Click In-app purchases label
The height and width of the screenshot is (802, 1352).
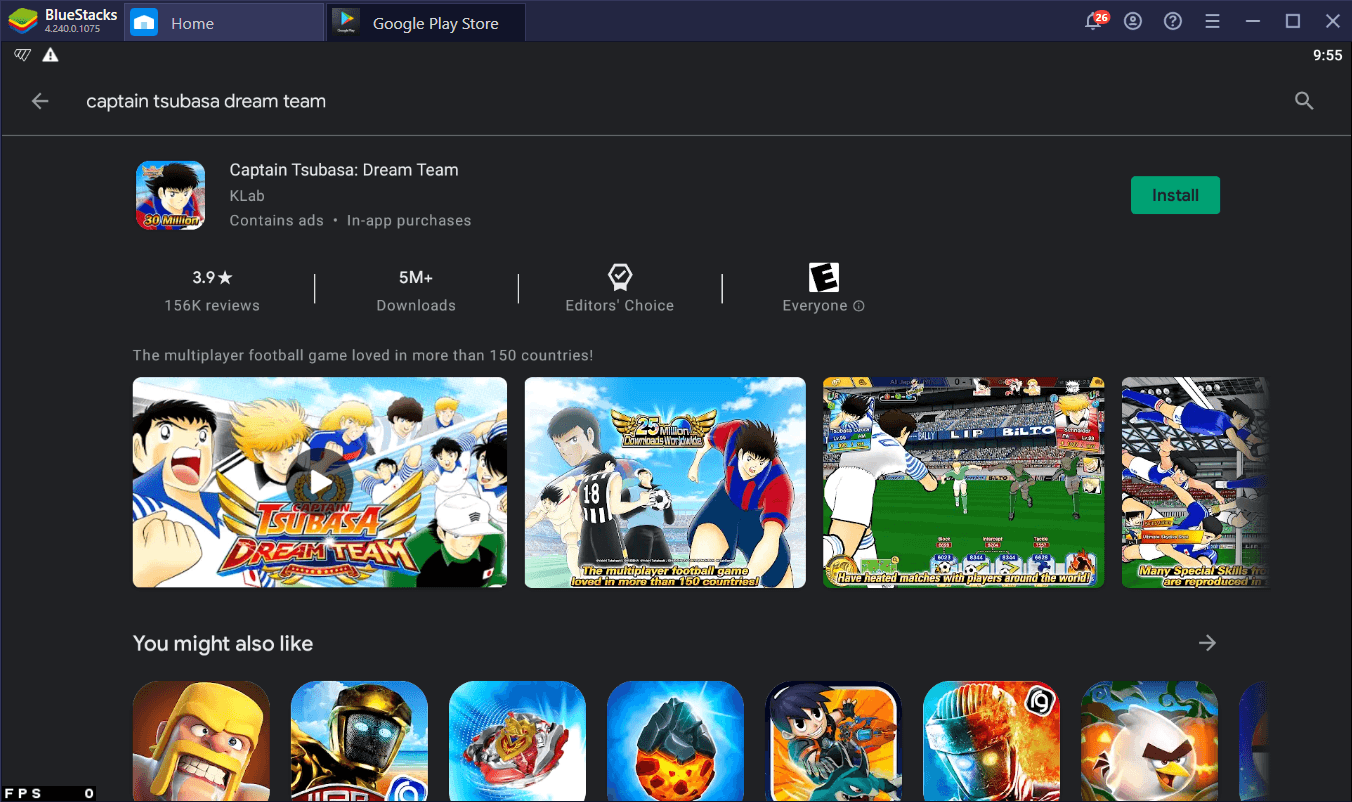(409, 220)
